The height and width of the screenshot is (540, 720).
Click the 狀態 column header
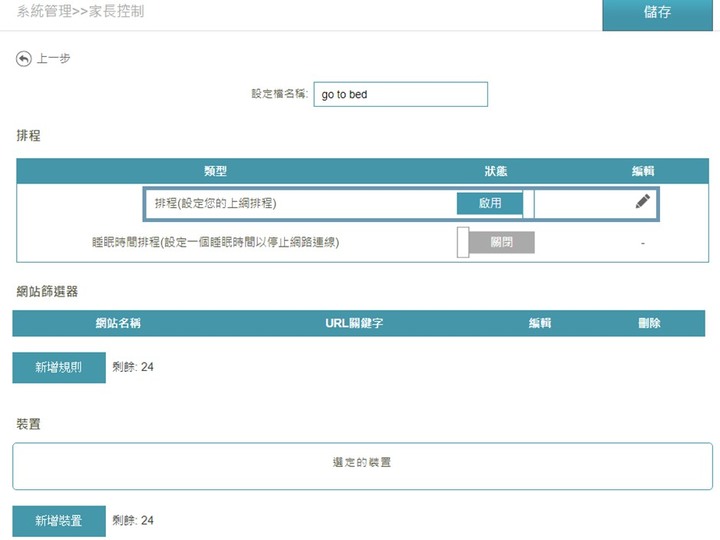coord(495,171)
